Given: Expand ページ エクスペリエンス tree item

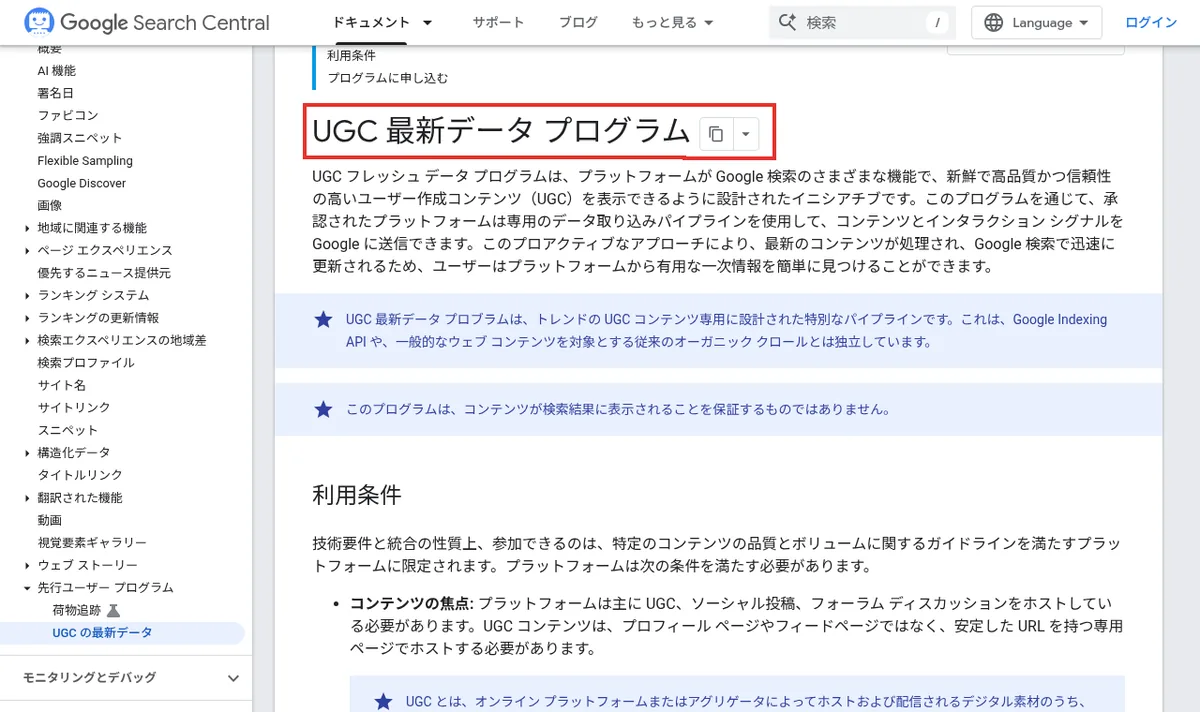Looking at the screenshot, I should [27, 250].
